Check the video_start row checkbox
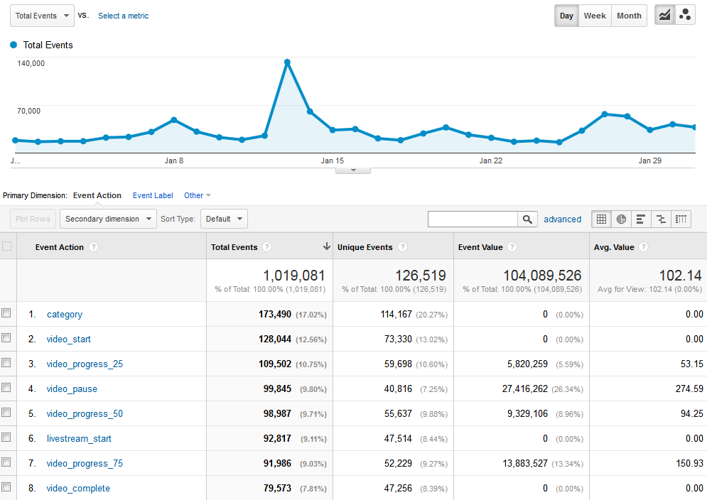 coord(6,338)
